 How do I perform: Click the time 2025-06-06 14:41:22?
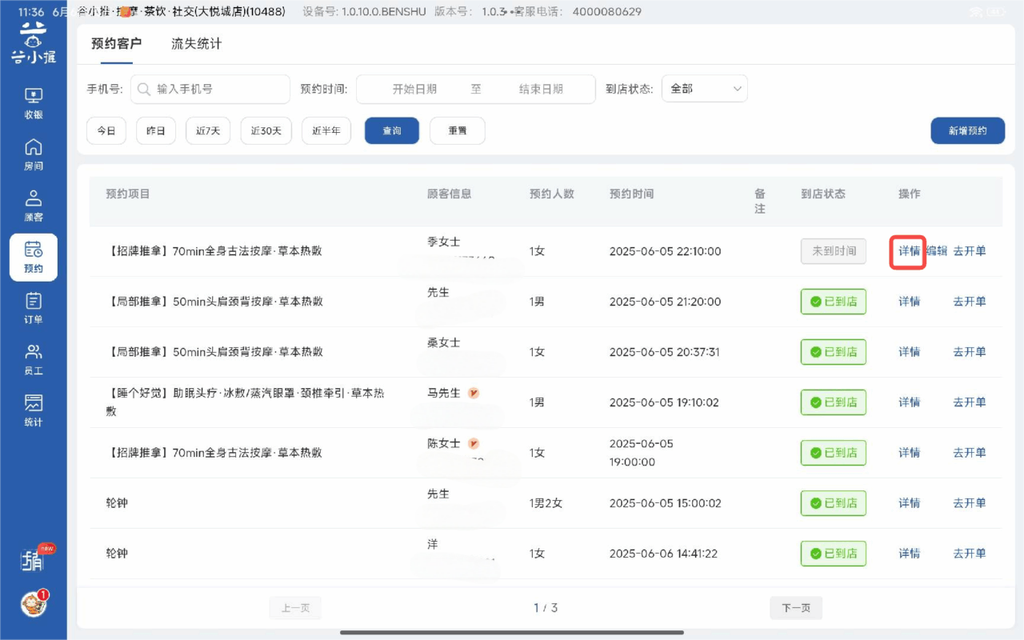click(664, 553)
